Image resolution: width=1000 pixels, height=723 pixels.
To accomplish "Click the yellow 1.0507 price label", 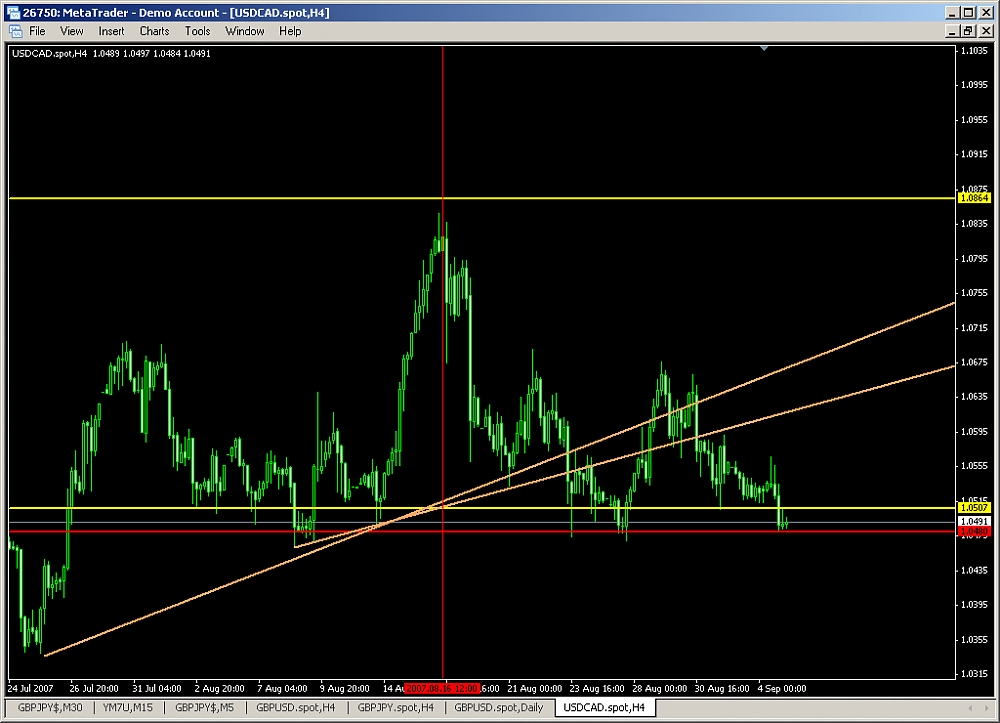I will coord(974,508).
